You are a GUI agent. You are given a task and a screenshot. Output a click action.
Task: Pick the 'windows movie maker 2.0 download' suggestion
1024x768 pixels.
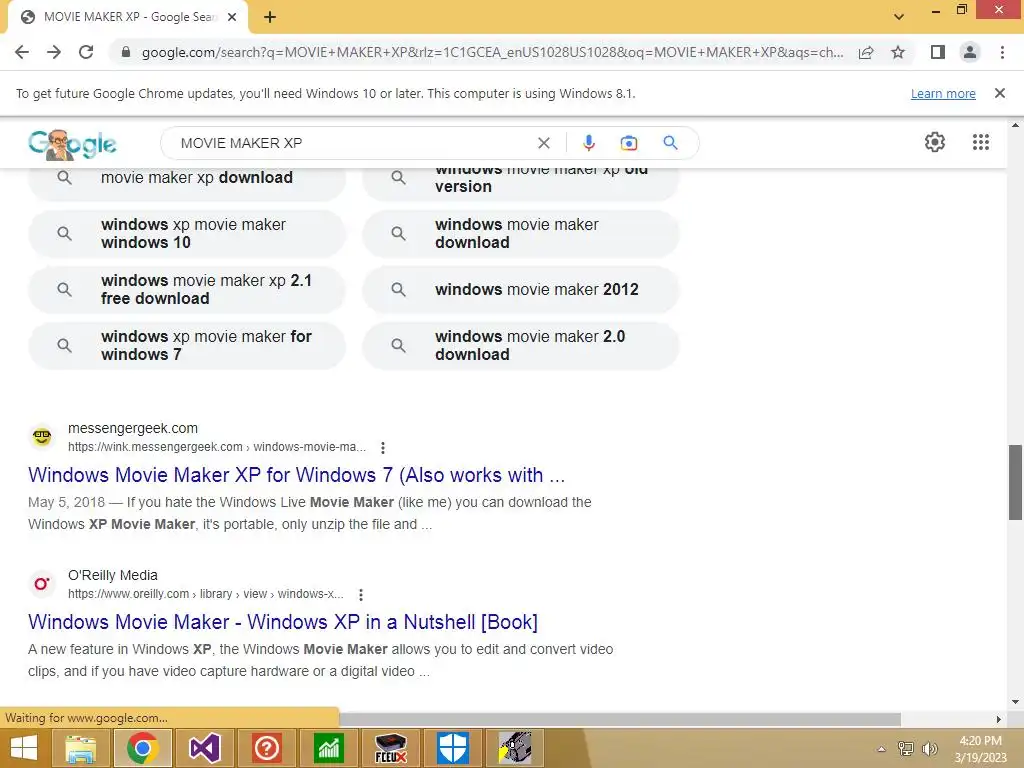(520, 345)
